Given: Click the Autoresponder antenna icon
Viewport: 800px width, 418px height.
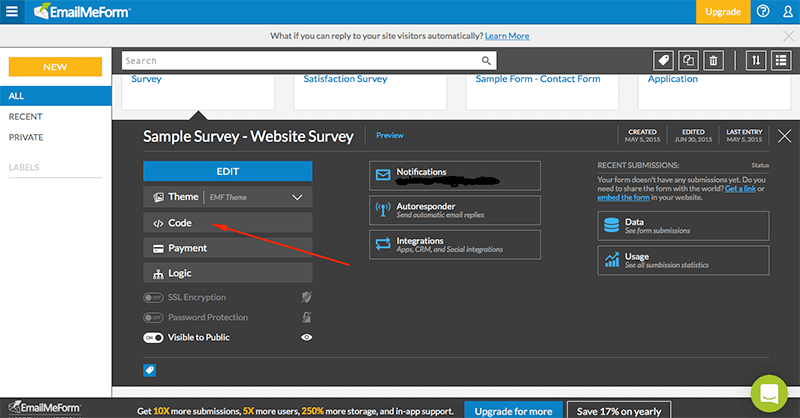Looking at the screenshot, I should coord(383,209).
